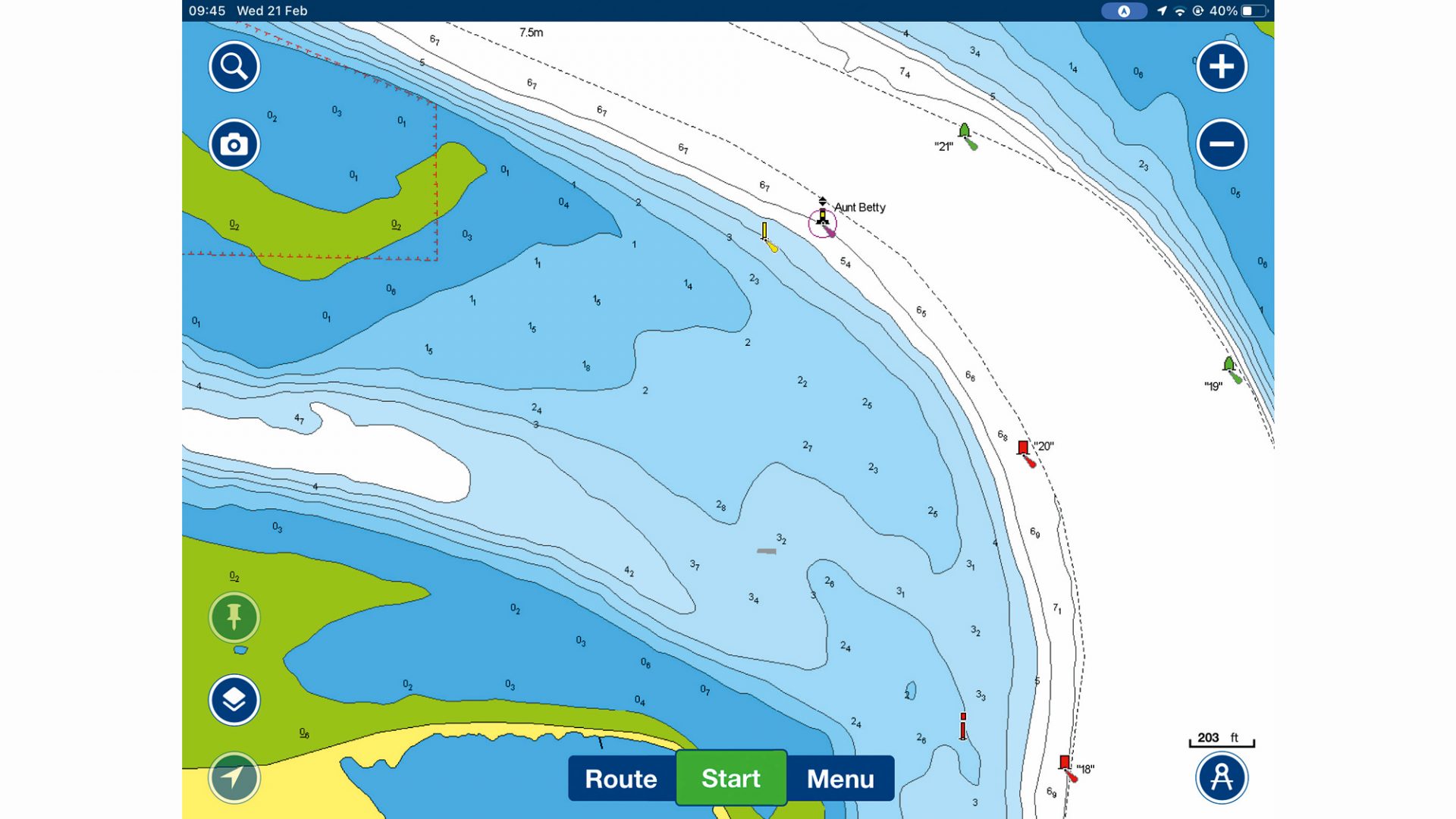This screenshot has width=1456, height=819.
Task: Tap the Navionics arrow in the status bar
Action: 1124,11
